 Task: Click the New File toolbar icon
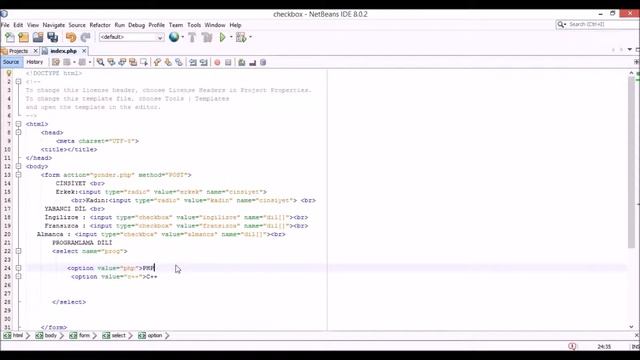pyautogui.click(x=10, y=37)
